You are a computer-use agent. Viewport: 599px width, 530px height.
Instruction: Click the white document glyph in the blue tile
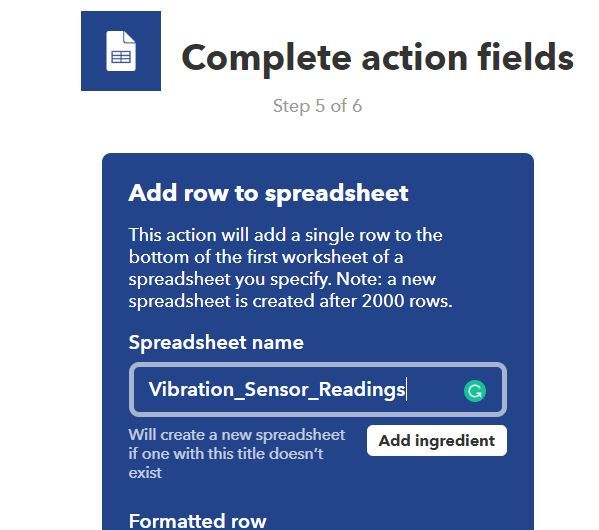[x=121, y=51]
